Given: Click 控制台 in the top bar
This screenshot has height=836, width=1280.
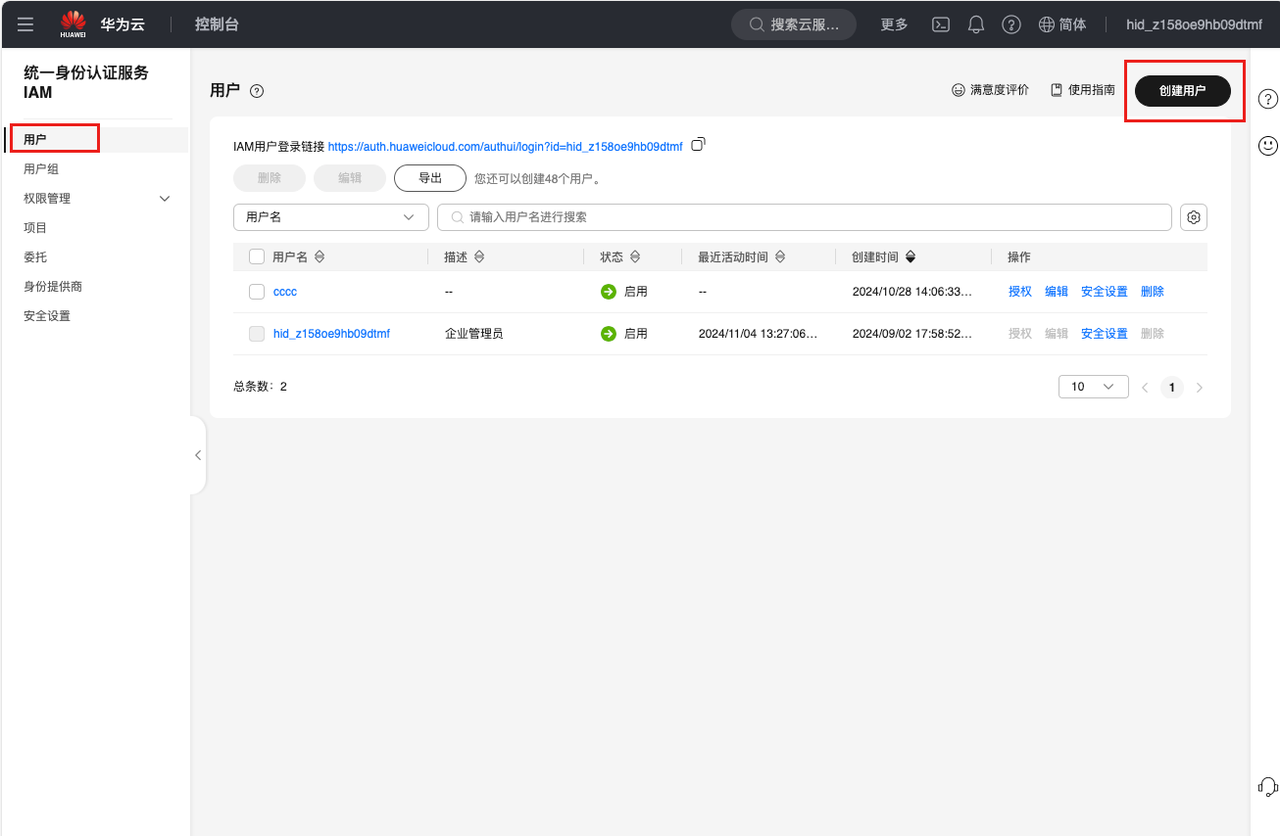Looking at the screenshot, I should tap(217, 24).
